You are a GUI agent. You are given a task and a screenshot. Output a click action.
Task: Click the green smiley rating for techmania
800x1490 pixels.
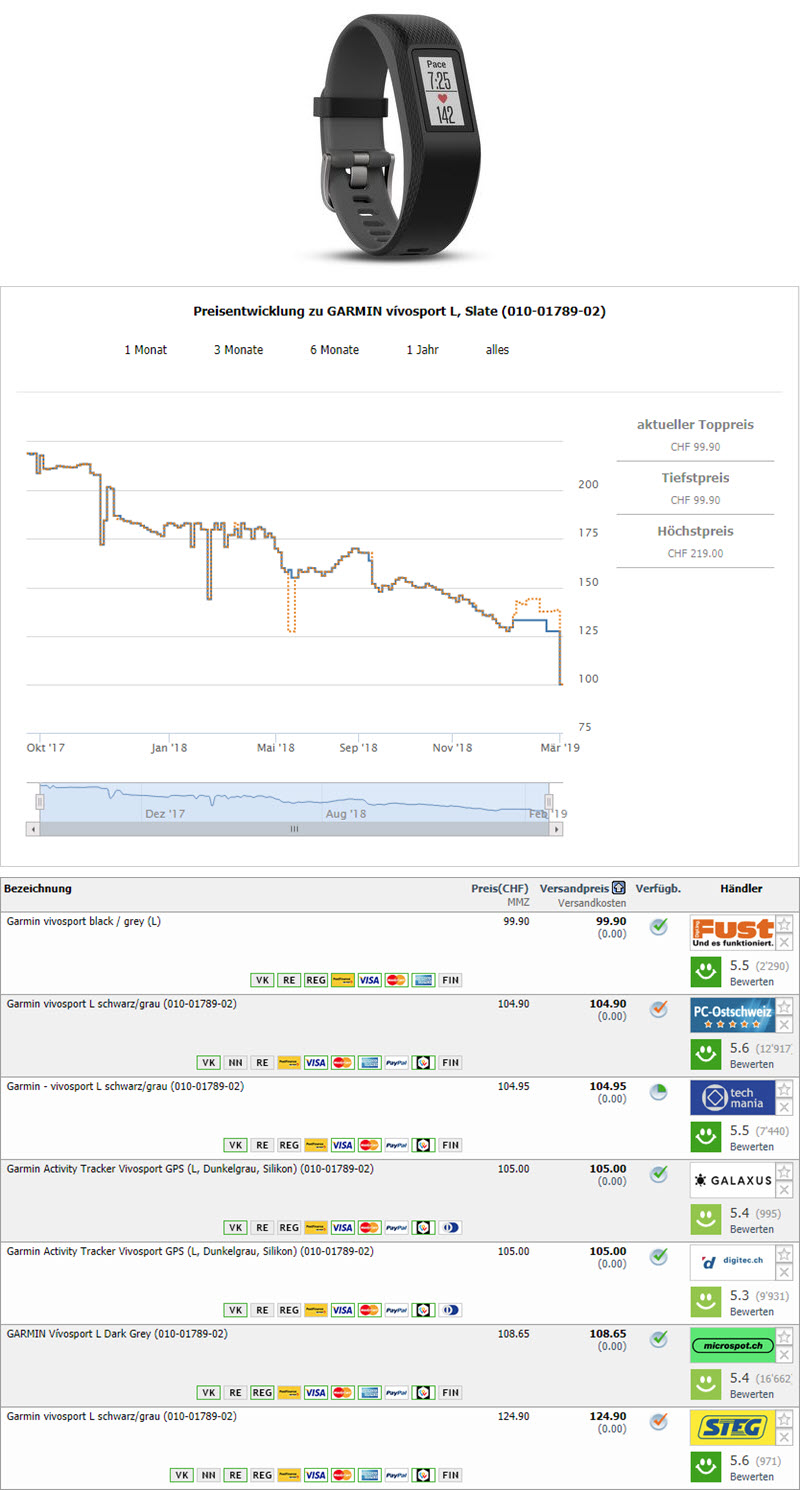[x=706, y=1136]
